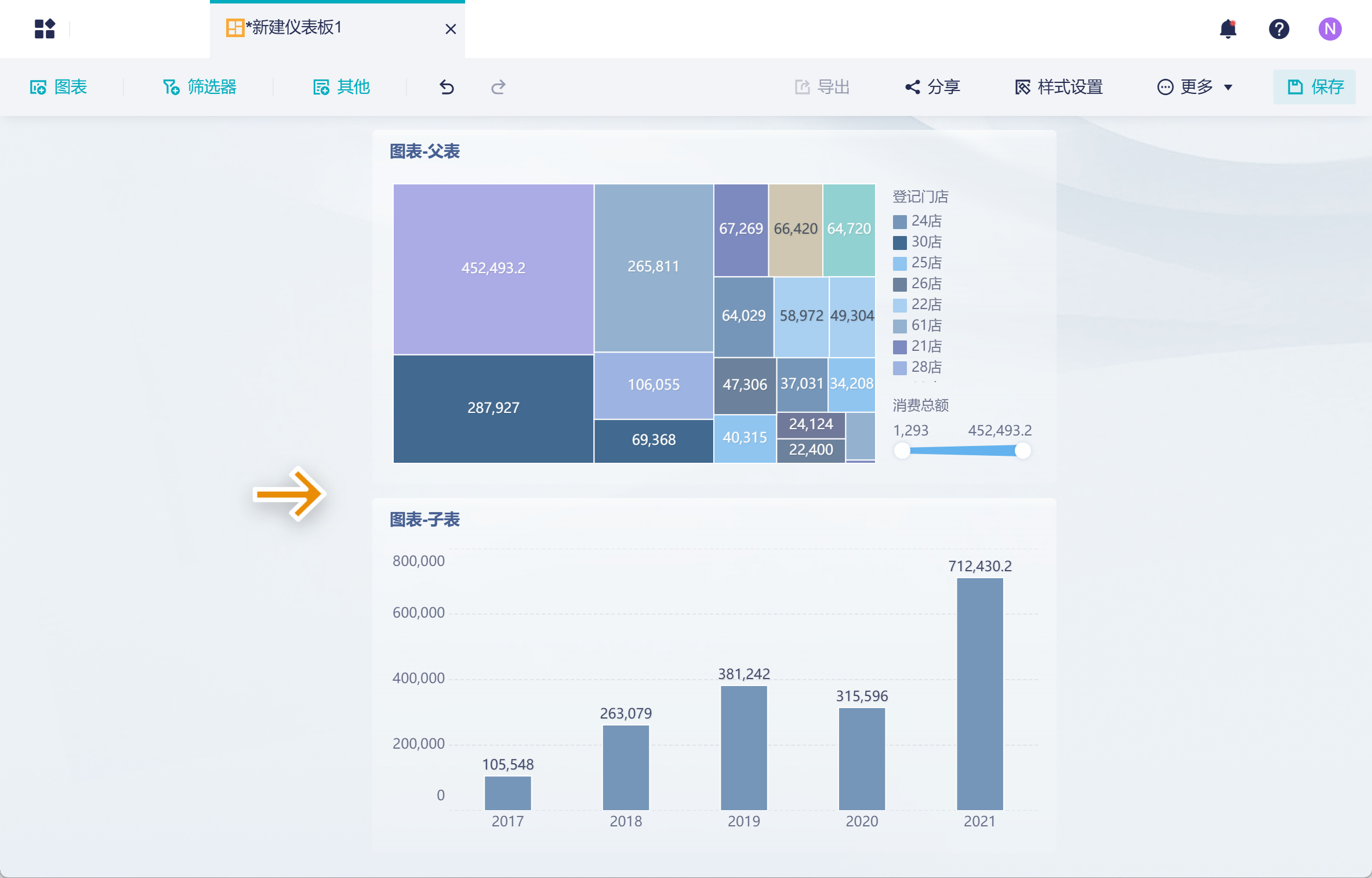This screenshot has height=878, width=1372.
Task: Select treemap block 64,029
Action: [743, 317]
